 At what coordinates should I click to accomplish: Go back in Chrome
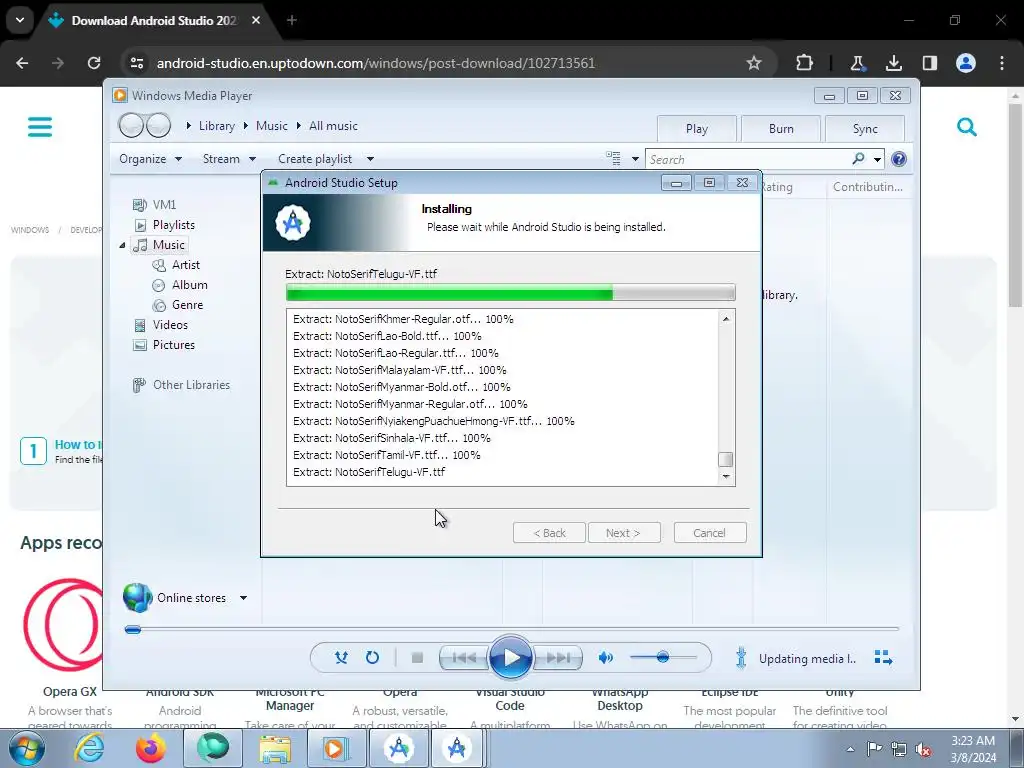click(x=22, y=63)
